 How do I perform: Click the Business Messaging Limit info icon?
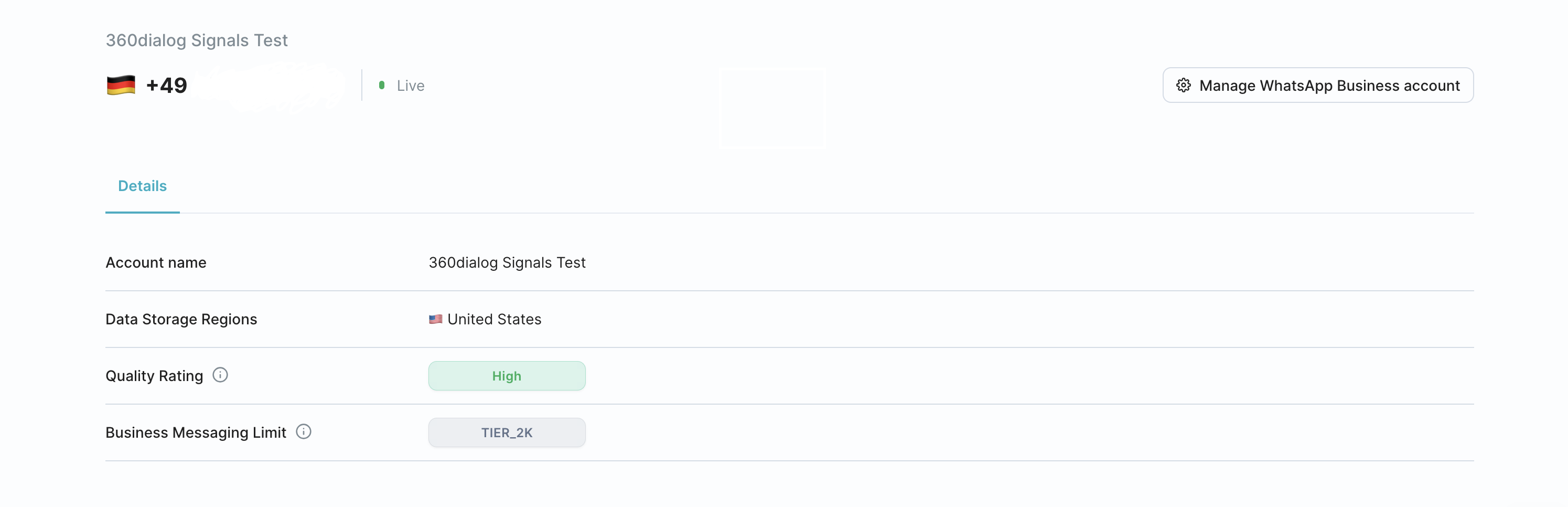(303, 432)
